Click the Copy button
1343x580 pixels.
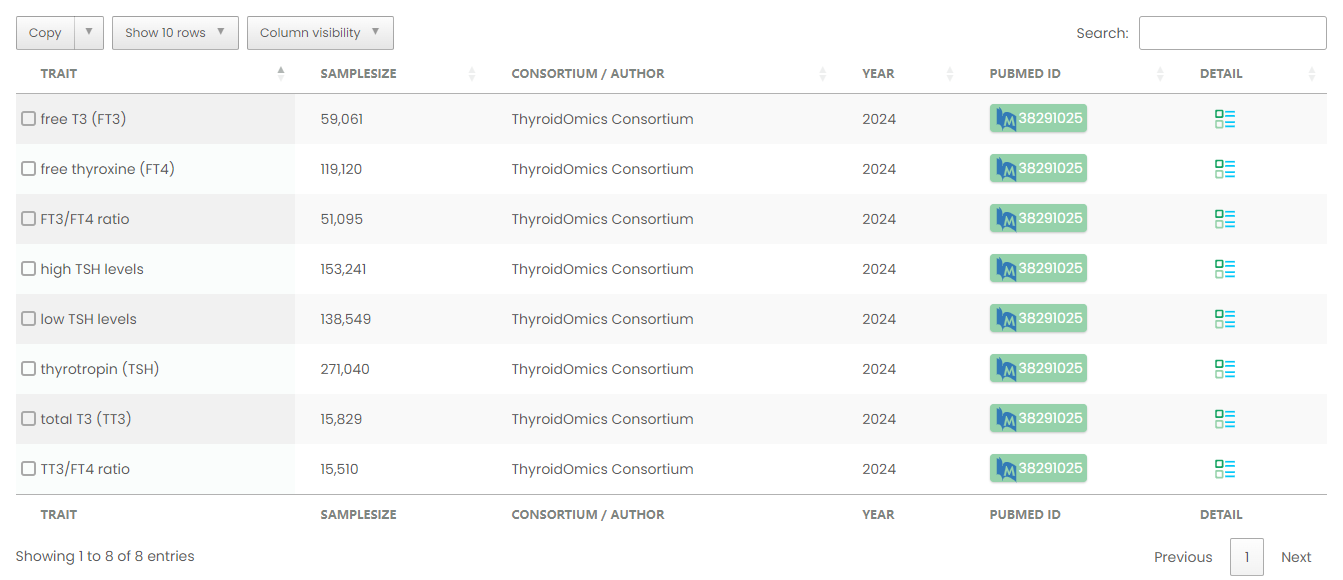coord(45,33)
